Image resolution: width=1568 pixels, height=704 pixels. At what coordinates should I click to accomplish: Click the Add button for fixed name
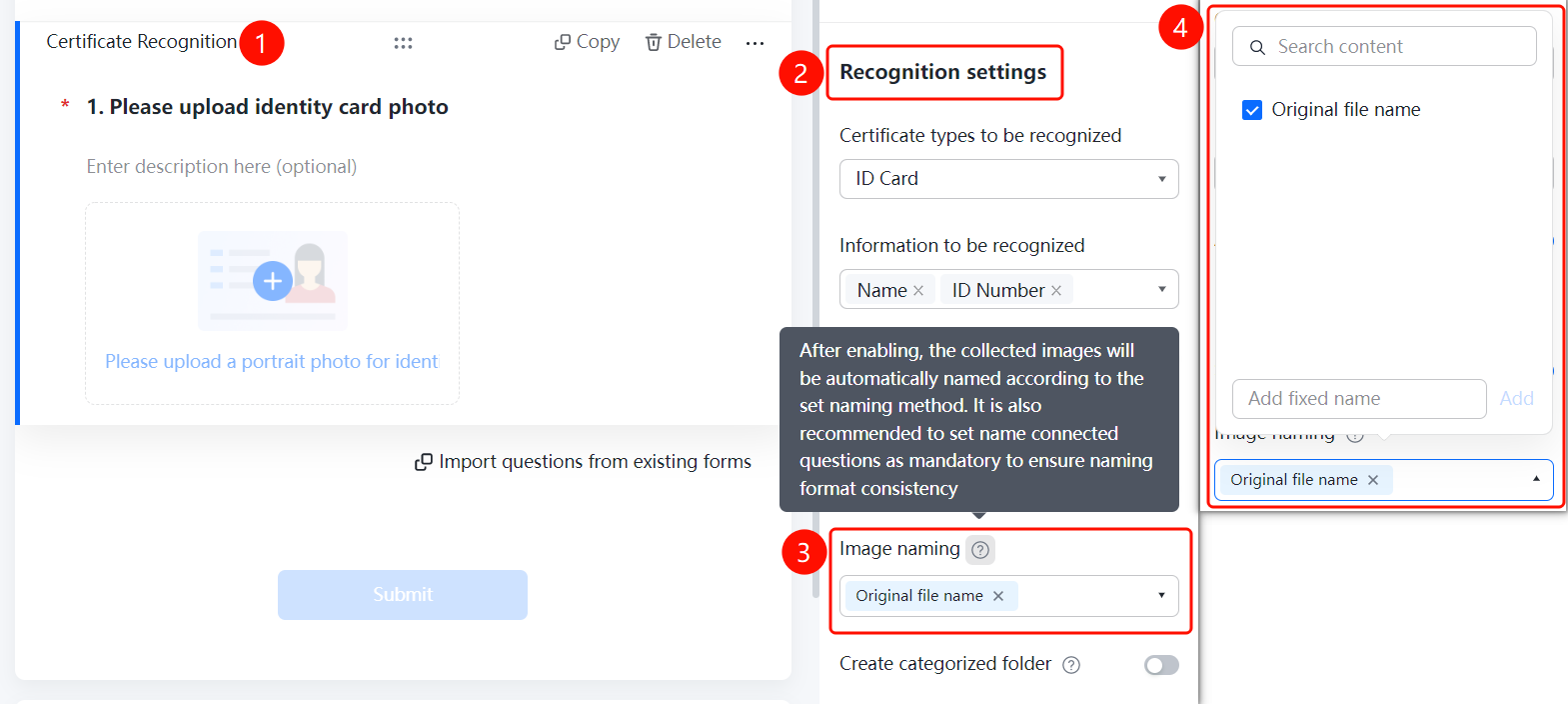(1516, 399)
